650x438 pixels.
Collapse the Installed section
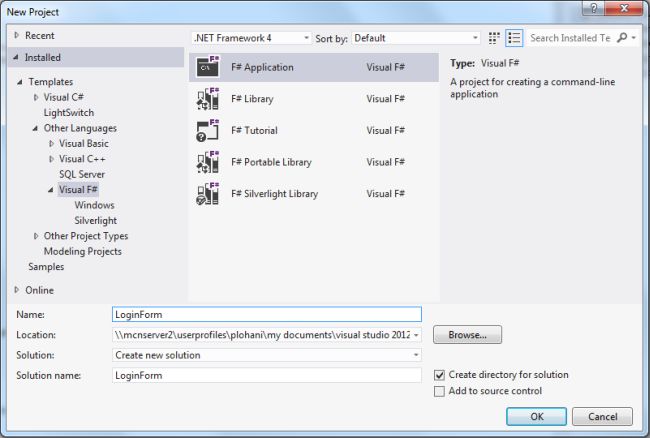point(16,57)
